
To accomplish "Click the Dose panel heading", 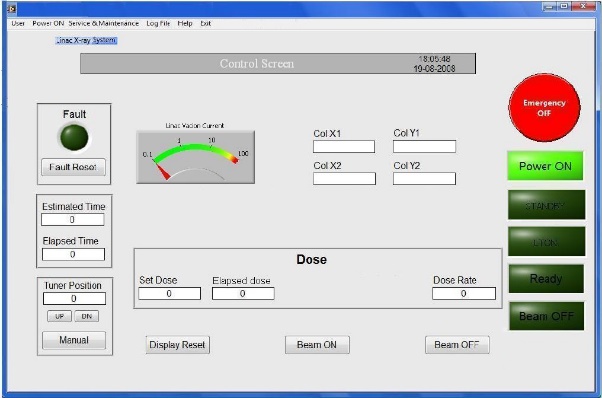I will click(x=311, y=259).
